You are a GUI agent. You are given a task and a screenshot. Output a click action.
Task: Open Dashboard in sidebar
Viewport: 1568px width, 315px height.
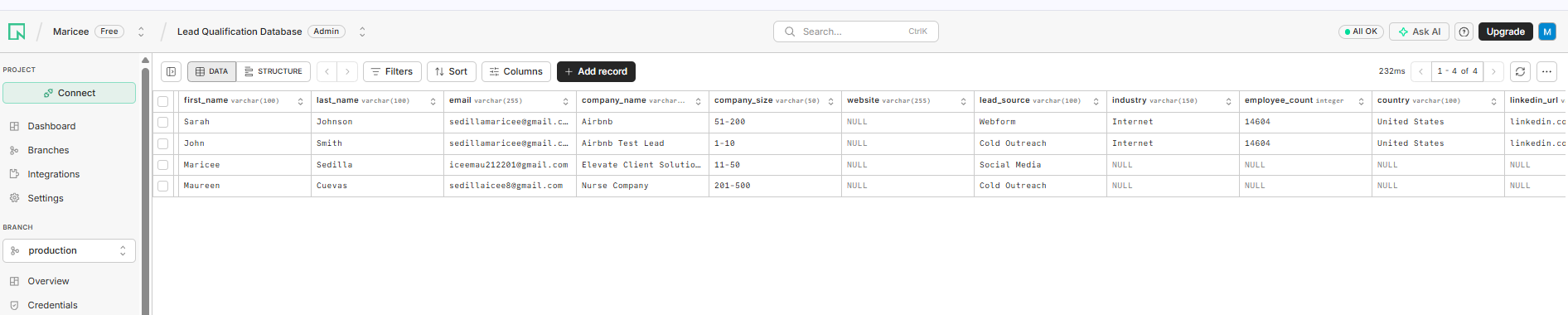51,126
